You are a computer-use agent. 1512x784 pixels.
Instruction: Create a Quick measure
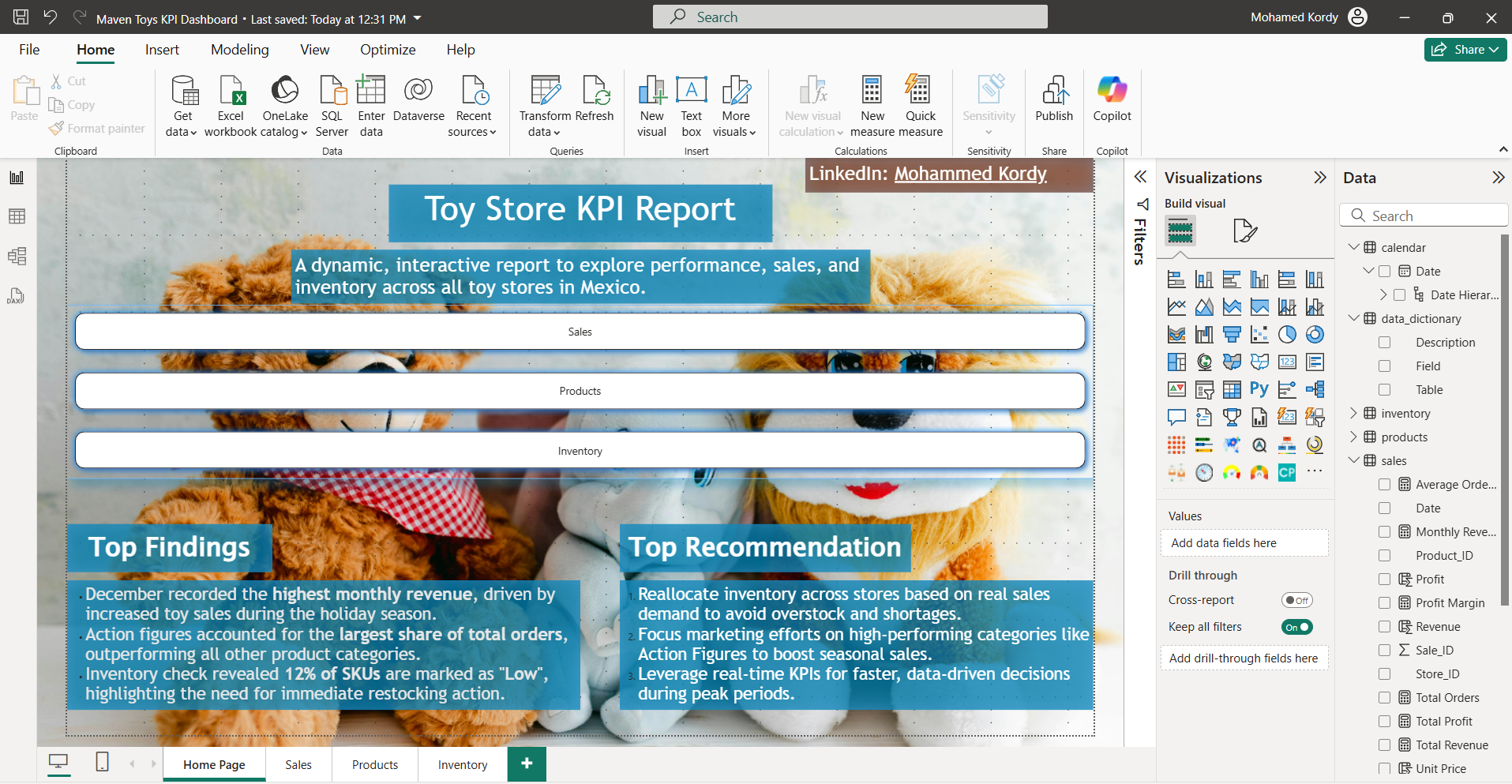coord(921,107)
